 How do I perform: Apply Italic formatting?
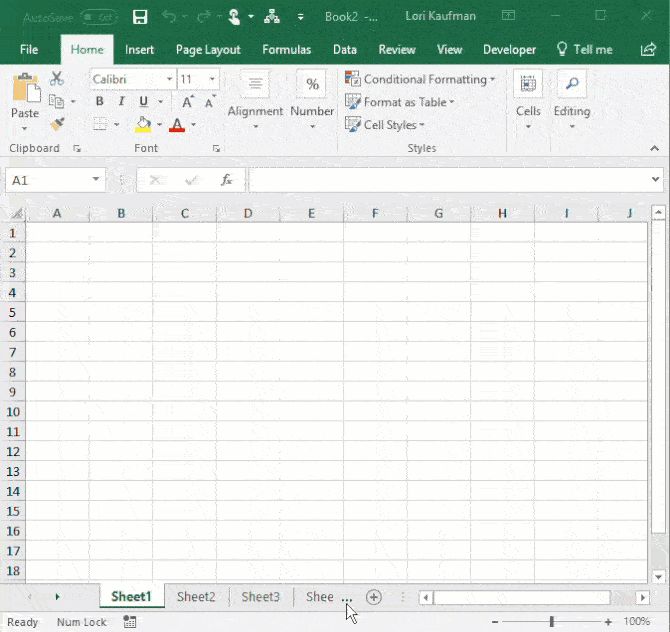click(121, 101)
